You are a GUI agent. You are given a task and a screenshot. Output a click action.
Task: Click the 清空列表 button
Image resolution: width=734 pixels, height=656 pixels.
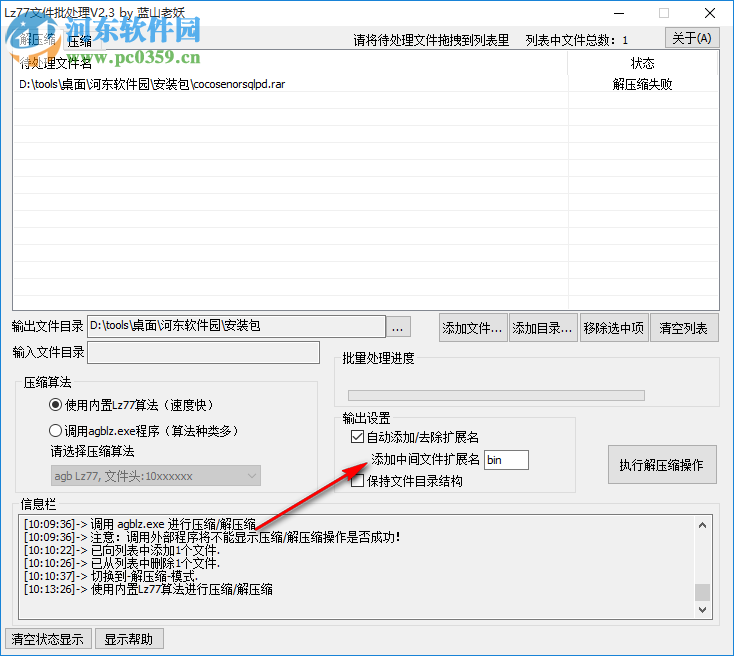click(683, 328)
